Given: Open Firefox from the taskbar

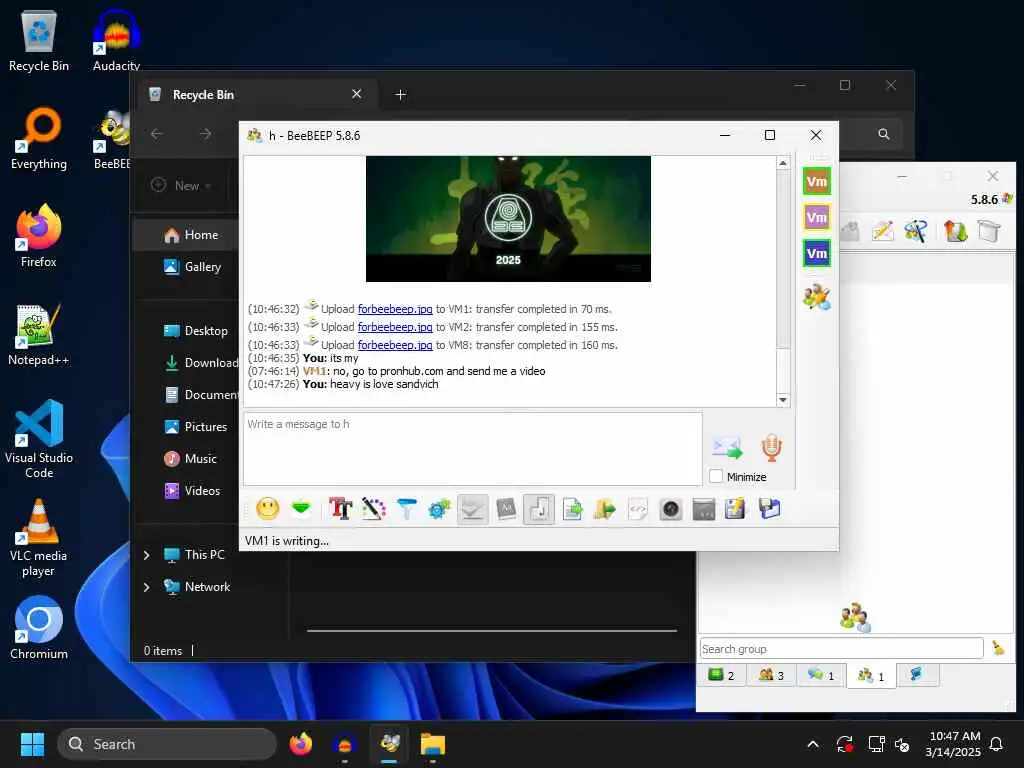Looking at the screenshot, I should pyautogui.click(x=300, y=744).
